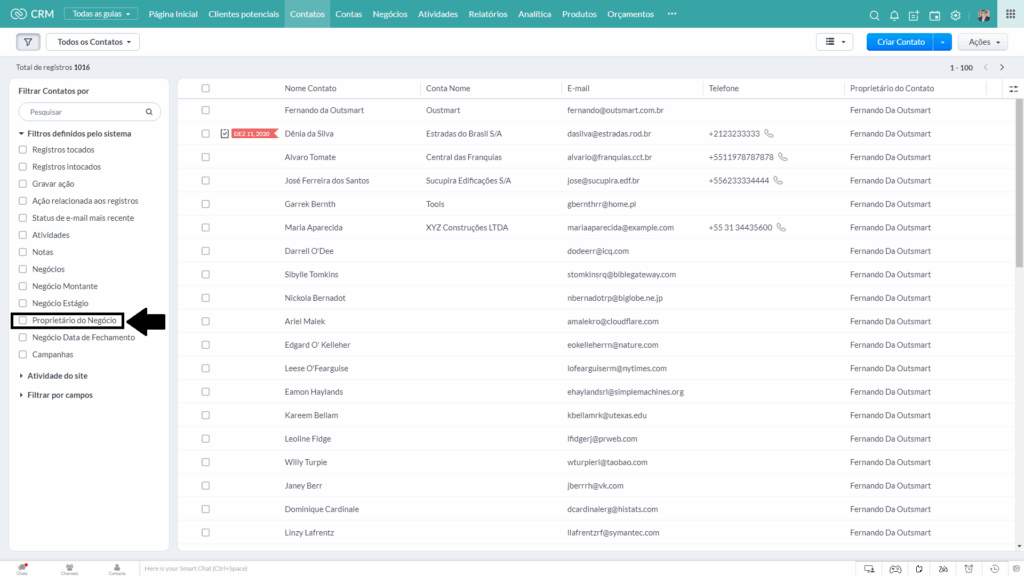
Task: Expand the Filtrar por campos section
Action: (x=56, y=394)
